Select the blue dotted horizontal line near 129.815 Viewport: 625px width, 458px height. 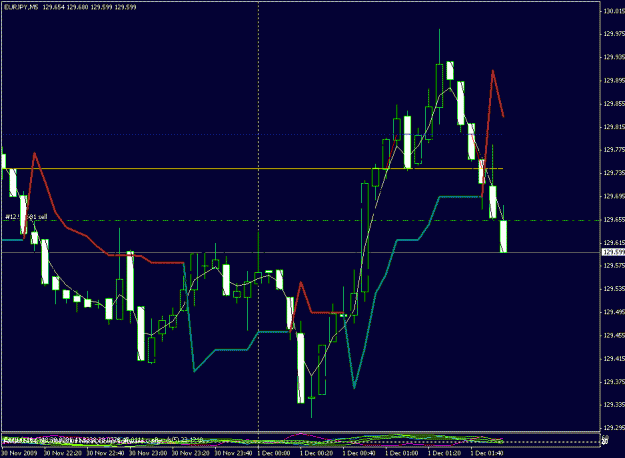pyautogui.click(x=252, y=134)
